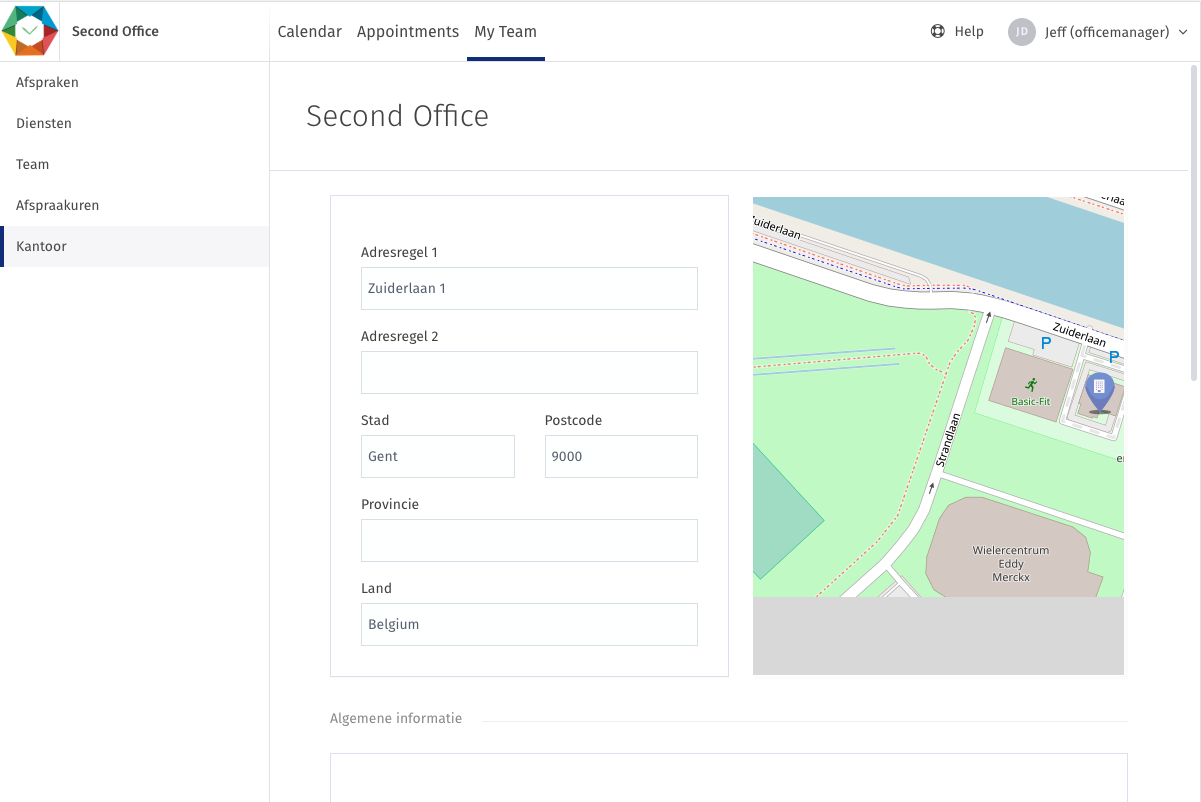This screenshot has height=802, width=1201.
Task: Click the Basic-Fit runner icon on map
Action: pyautogui.click(x=1030, y=384)
